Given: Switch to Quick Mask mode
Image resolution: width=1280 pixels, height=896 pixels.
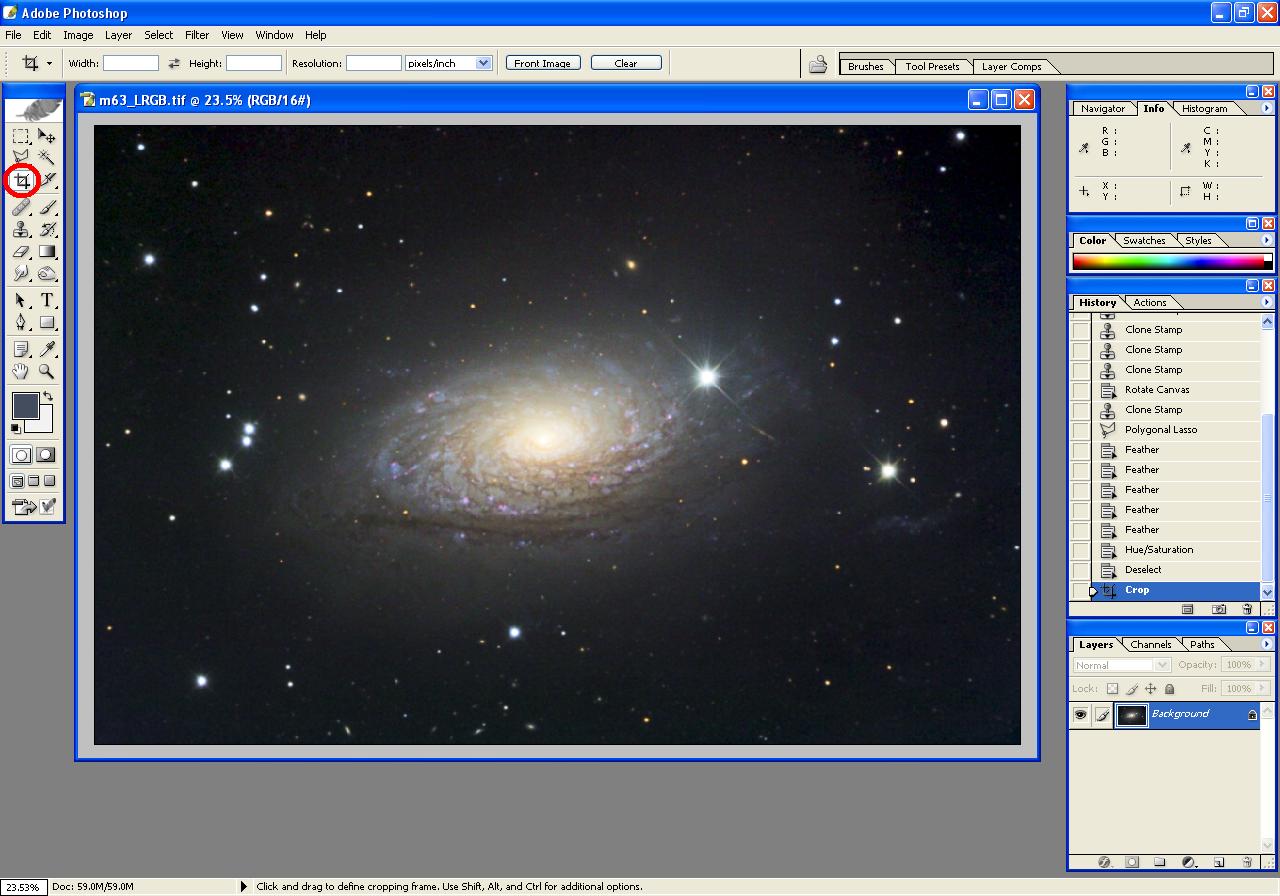Looking at the screenshot, I should 46,455.
